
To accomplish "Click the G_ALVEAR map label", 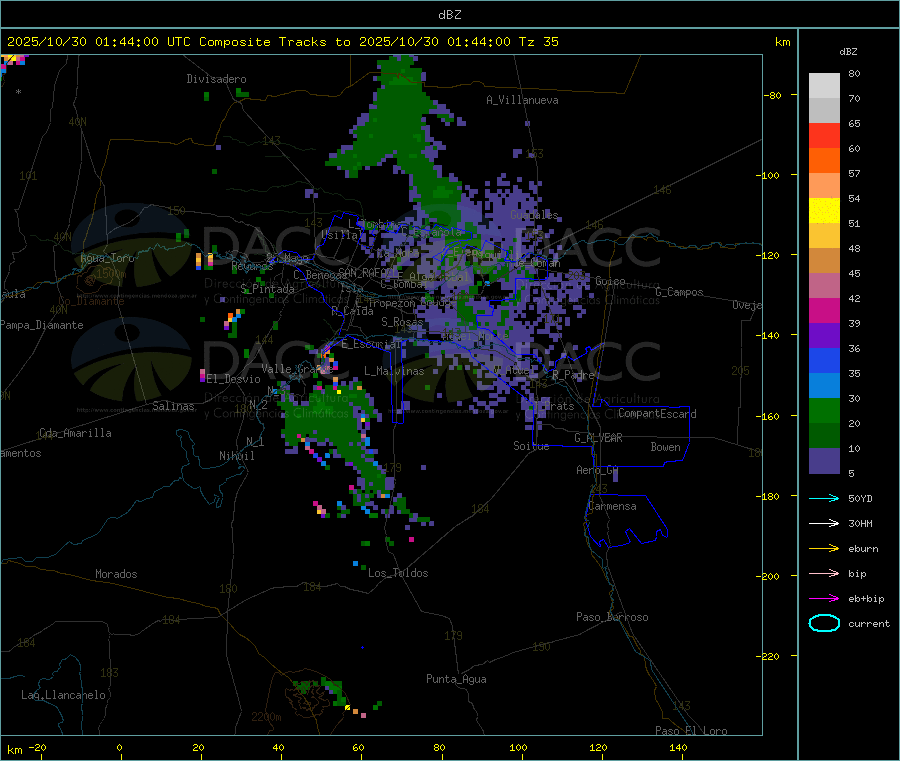I will [x=598, y=438].
